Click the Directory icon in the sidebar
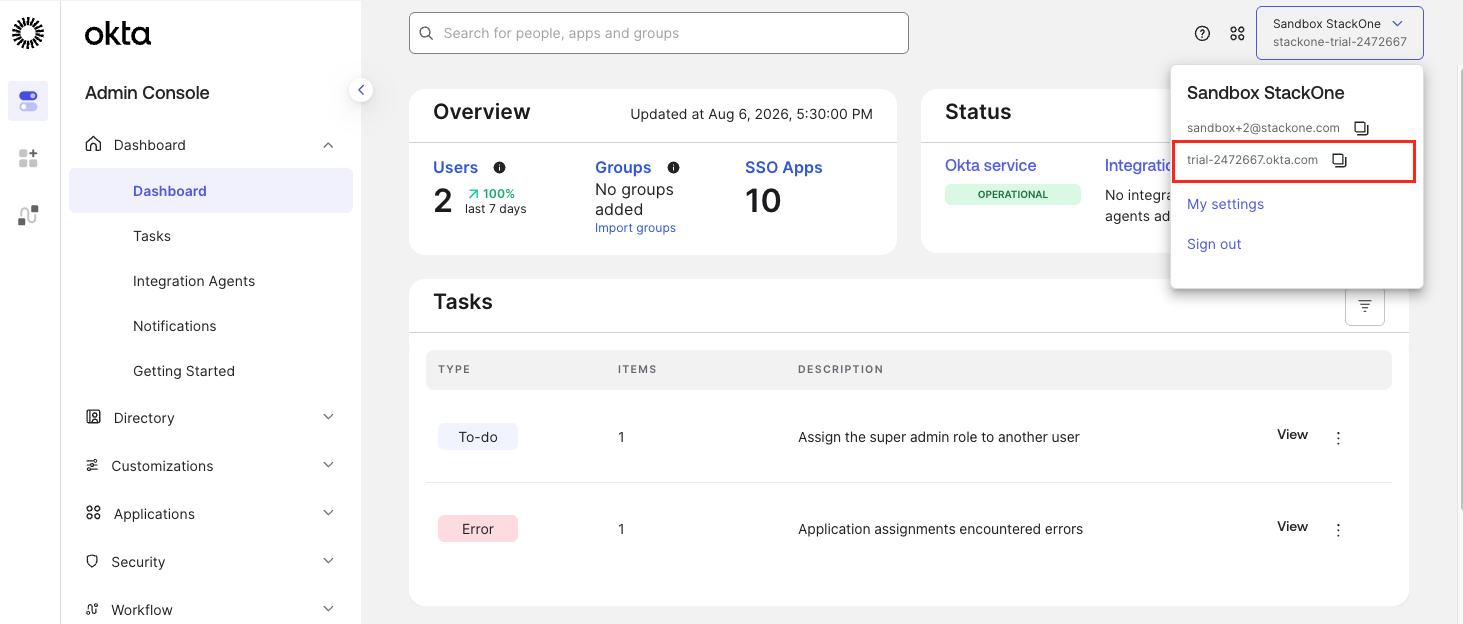This screenshot has width=1463, height=624. 94,417
